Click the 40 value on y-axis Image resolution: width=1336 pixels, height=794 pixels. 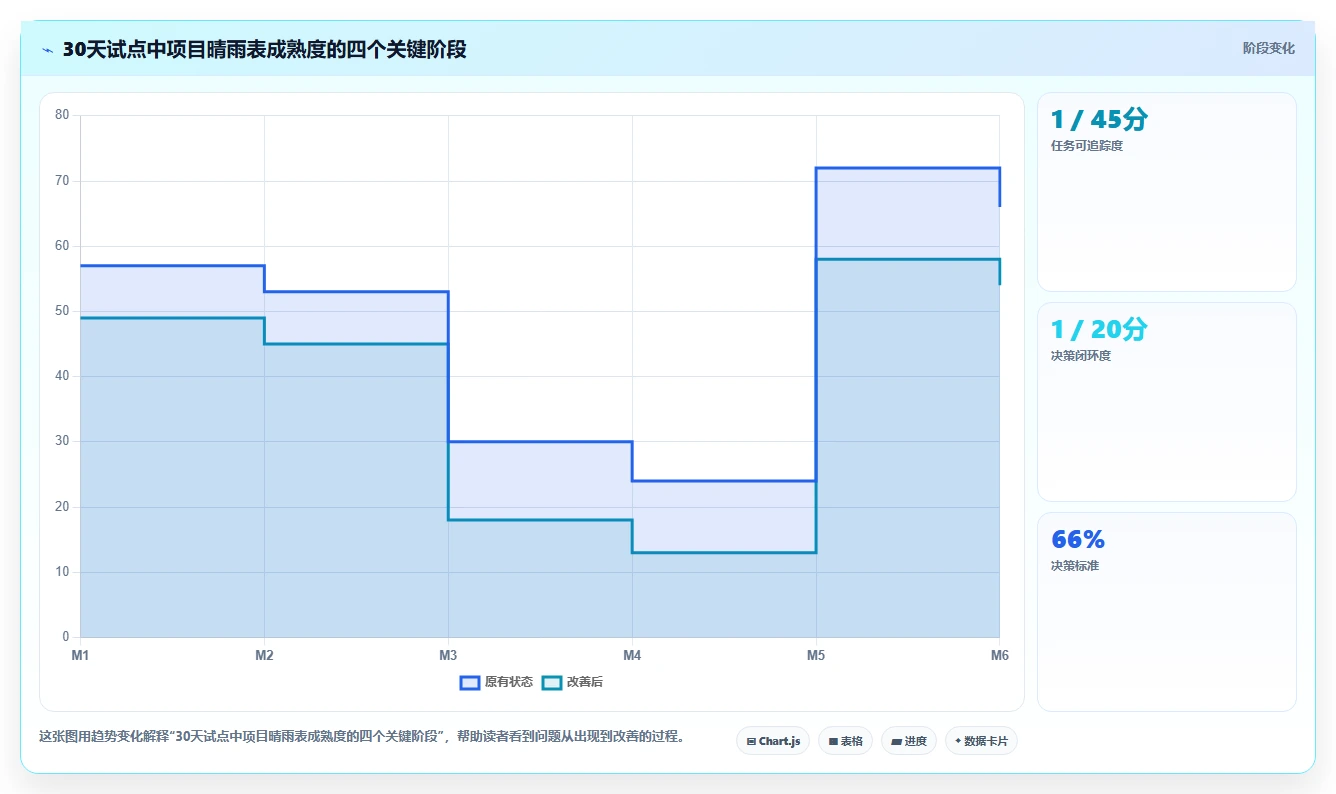coord(62,376)
